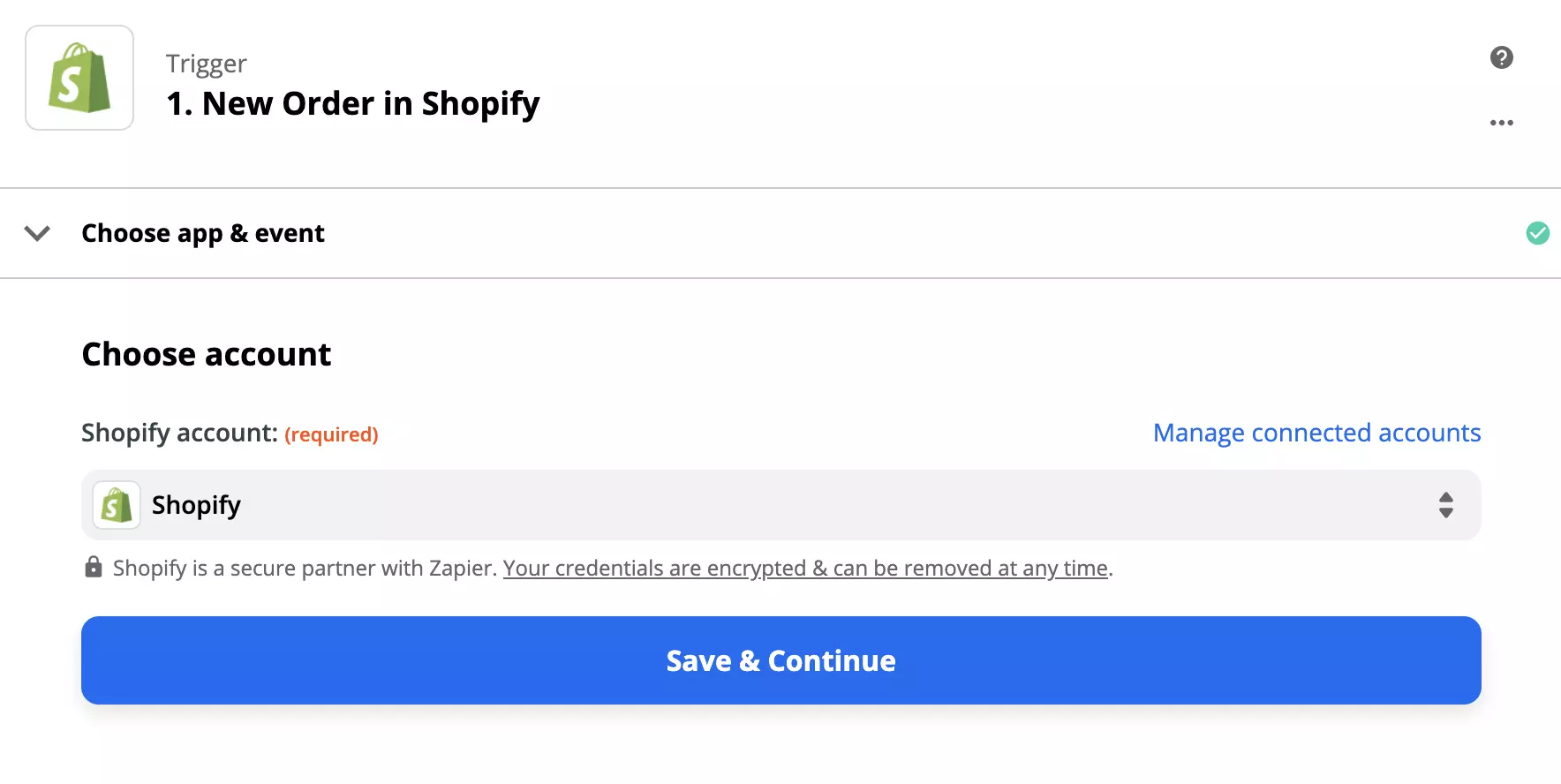Screen dimensions: 1561x784
Task: Click the credentials encryption link
Action: [x=805, y=568]
